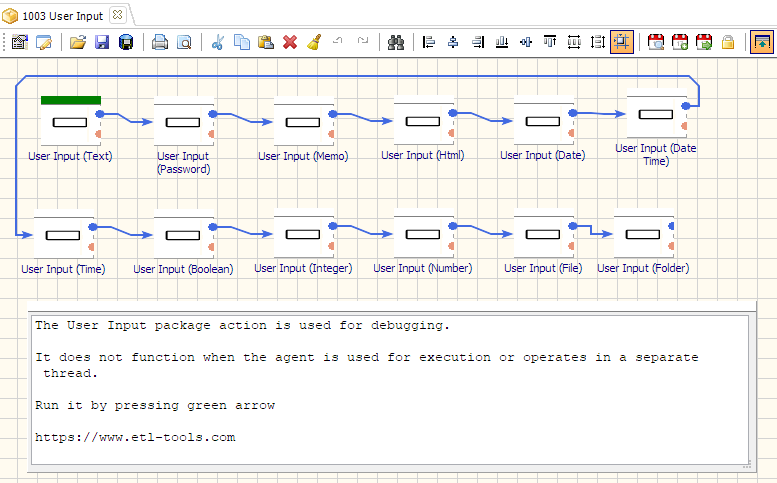Select the User Input (Integer) action box
The image size is (777, 483).
(x=303, y=235)
